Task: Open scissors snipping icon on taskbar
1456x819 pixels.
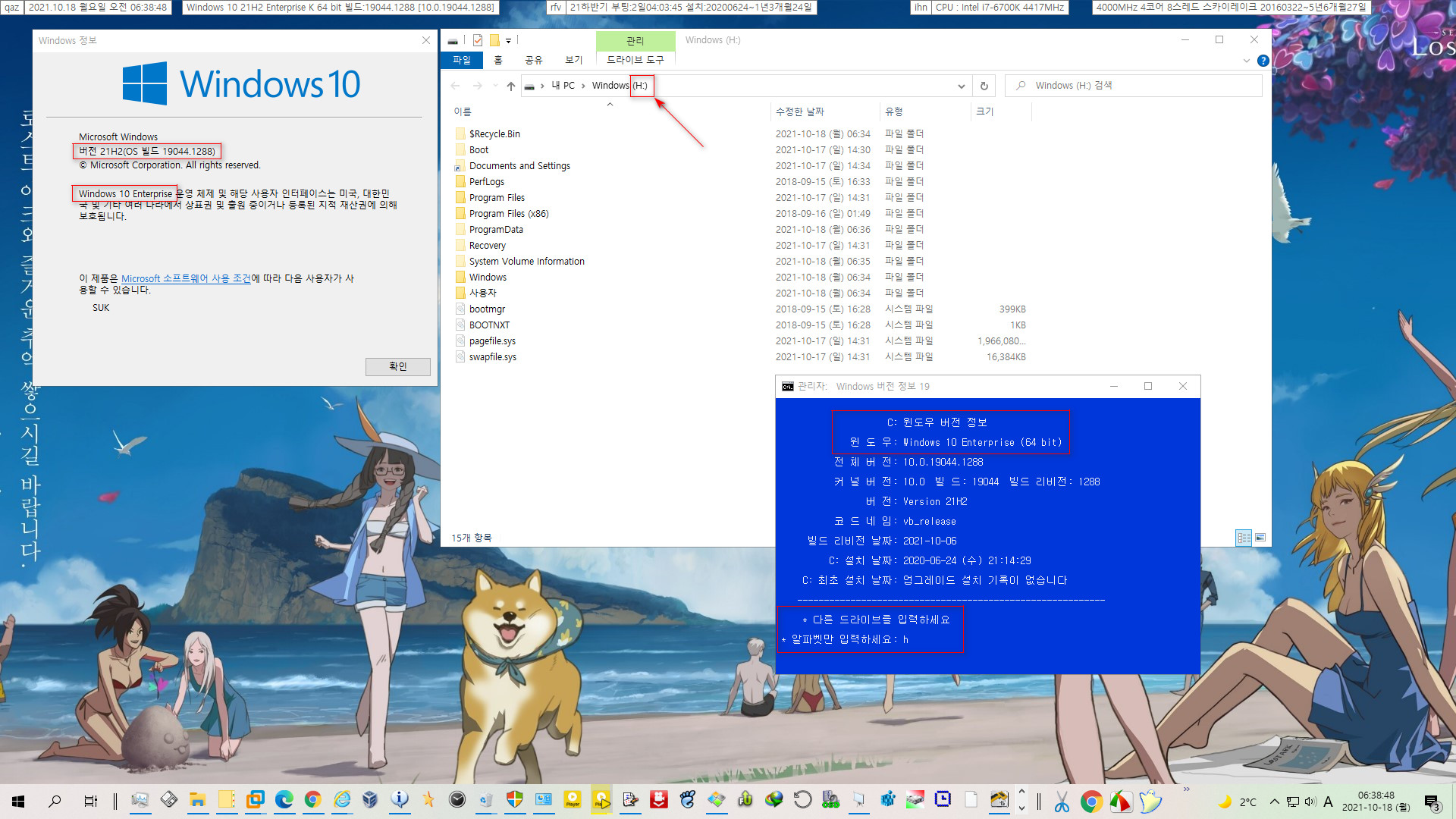Action: pos(1062,801)
